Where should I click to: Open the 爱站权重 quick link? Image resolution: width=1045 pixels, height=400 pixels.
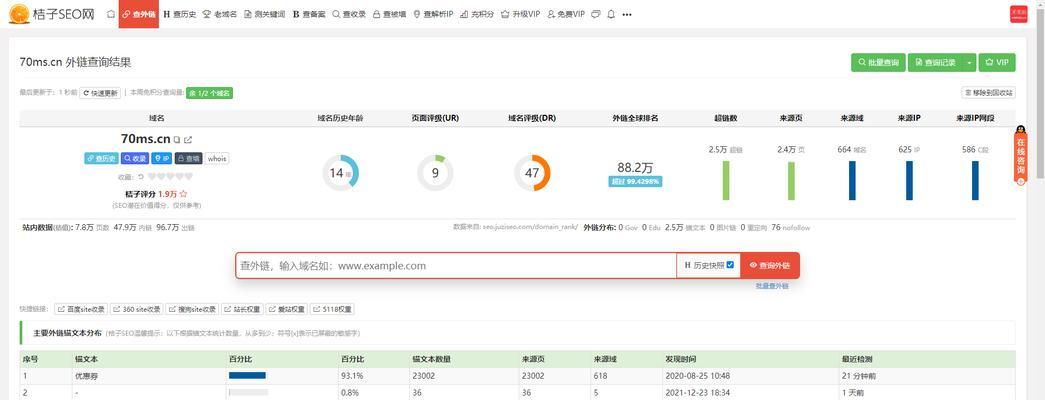(x=287, y=309)
